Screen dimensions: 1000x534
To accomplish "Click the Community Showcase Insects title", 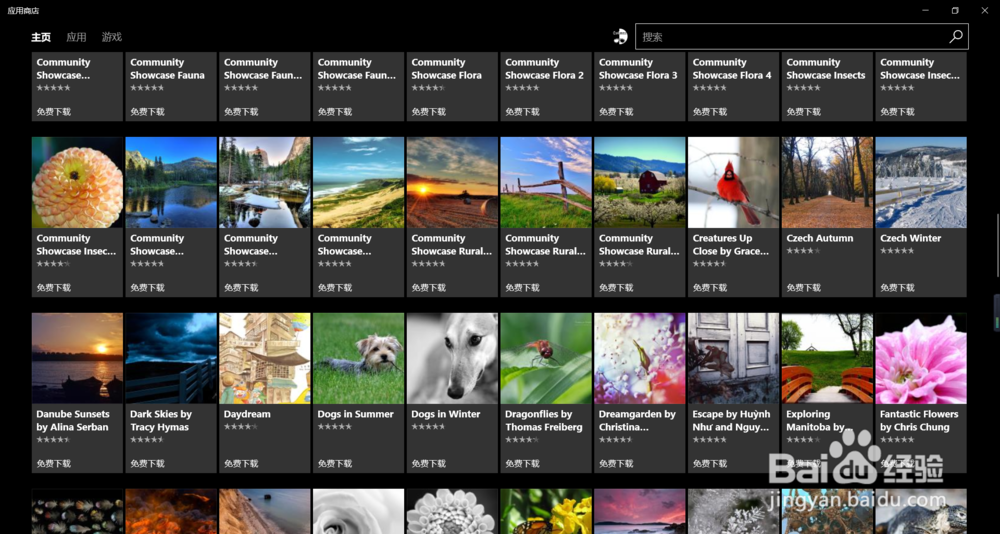I will (825, 68).
